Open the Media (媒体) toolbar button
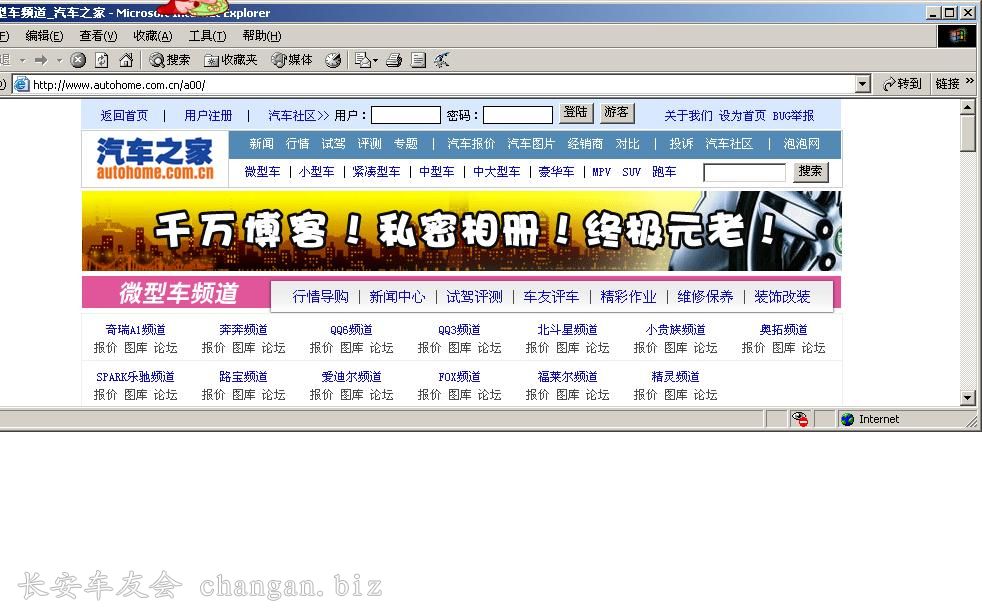Image resolution: width=982 pixels, height=613 pixels. point(292,60)
